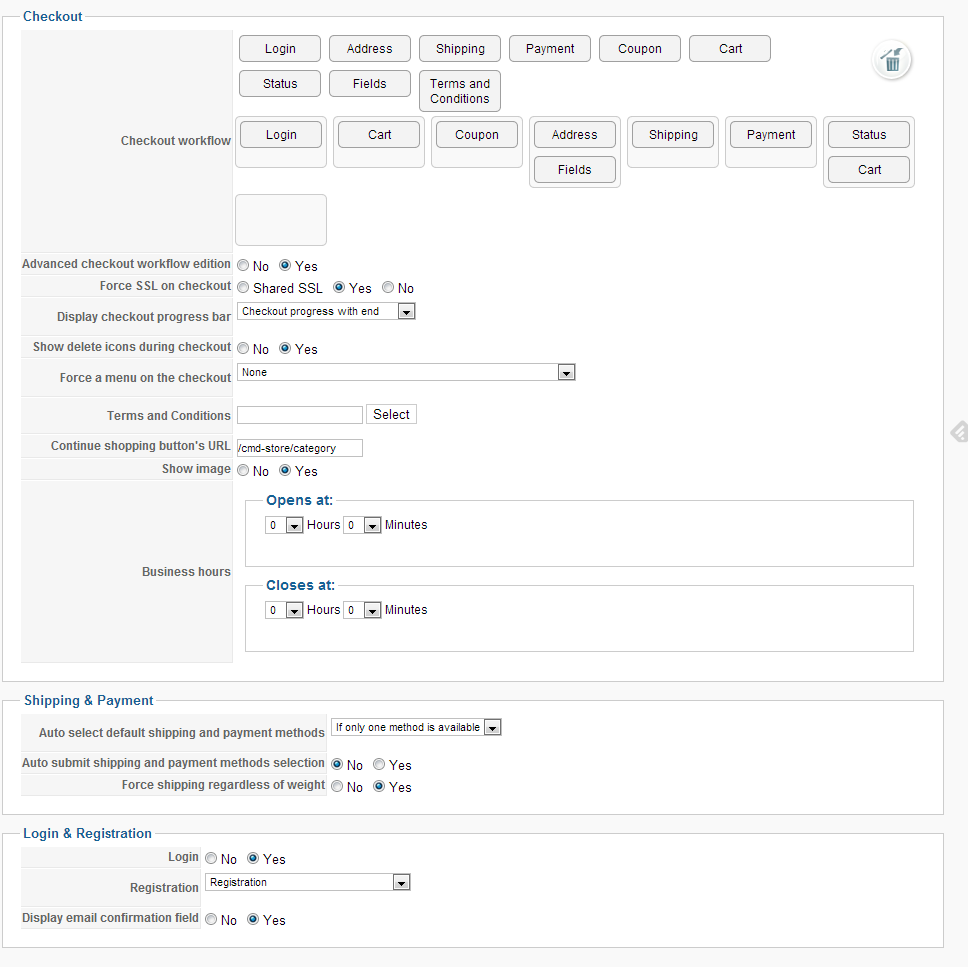Click the Continue shopping button's URL field
The width and height of the screenshot is (968, 967).
pyautogui.click(x=300, y=448)
